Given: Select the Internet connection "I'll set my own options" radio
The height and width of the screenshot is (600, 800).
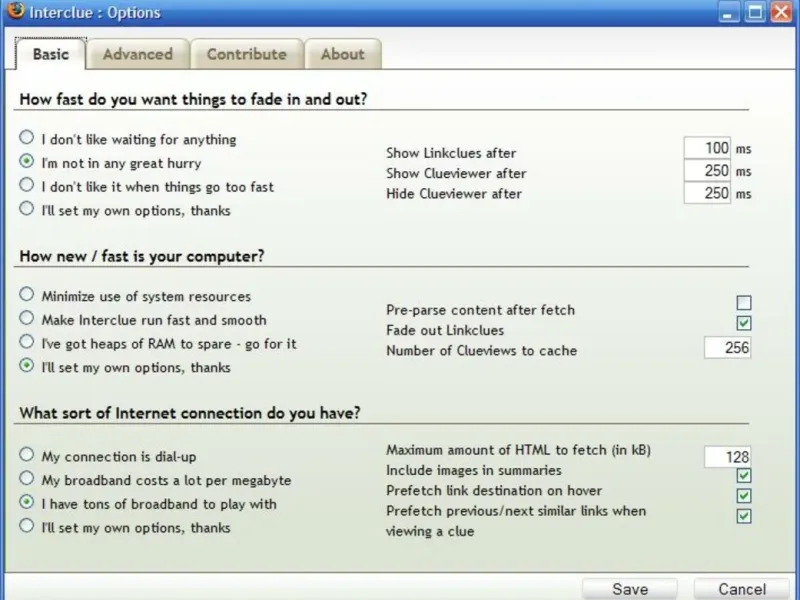Looking at the screenshot, I should 27,526.
